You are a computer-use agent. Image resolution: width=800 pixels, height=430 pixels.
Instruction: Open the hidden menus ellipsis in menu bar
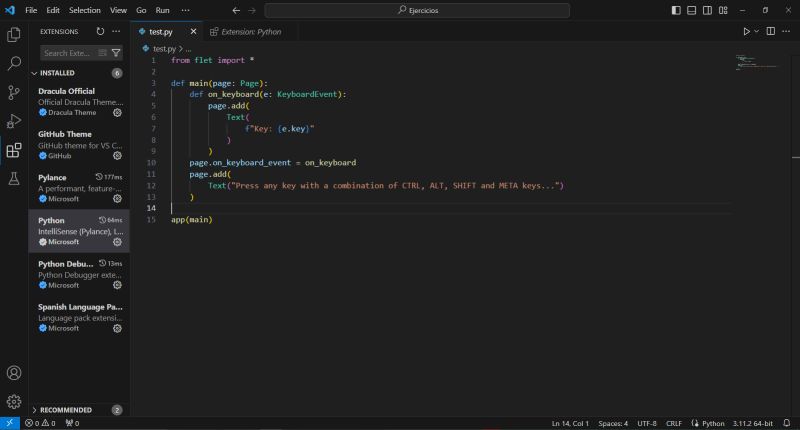click(x=185, y=10)
